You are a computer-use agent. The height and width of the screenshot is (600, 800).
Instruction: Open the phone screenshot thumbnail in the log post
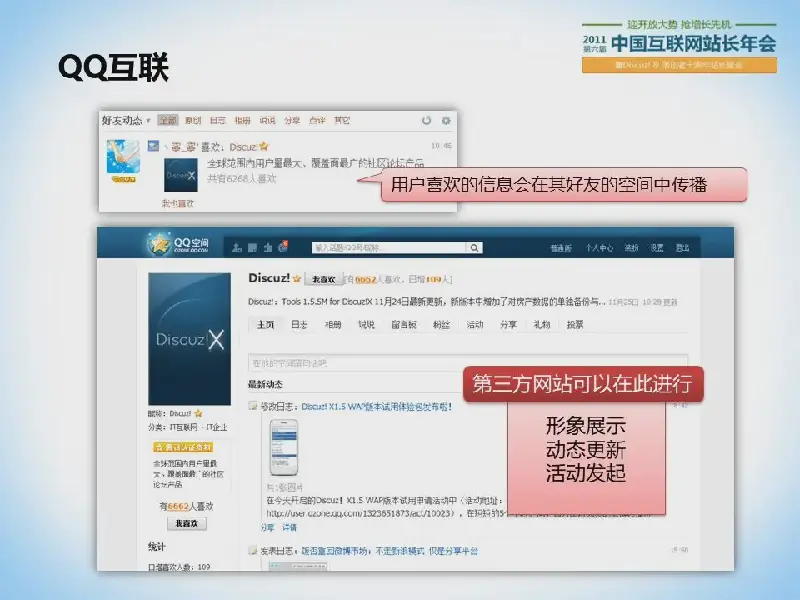(x=284, y=447)
